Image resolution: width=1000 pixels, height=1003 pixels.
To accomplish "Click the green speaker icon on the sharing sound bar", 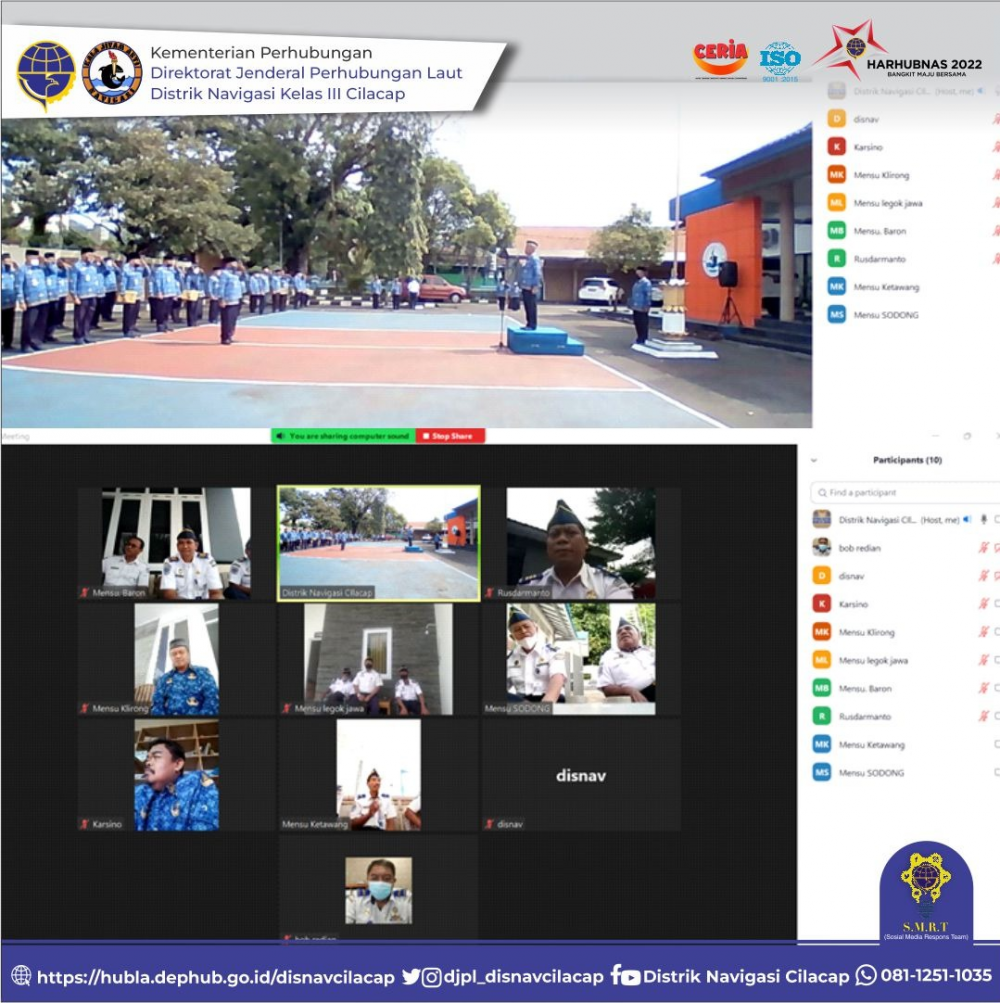I will (x=280, y=436).
